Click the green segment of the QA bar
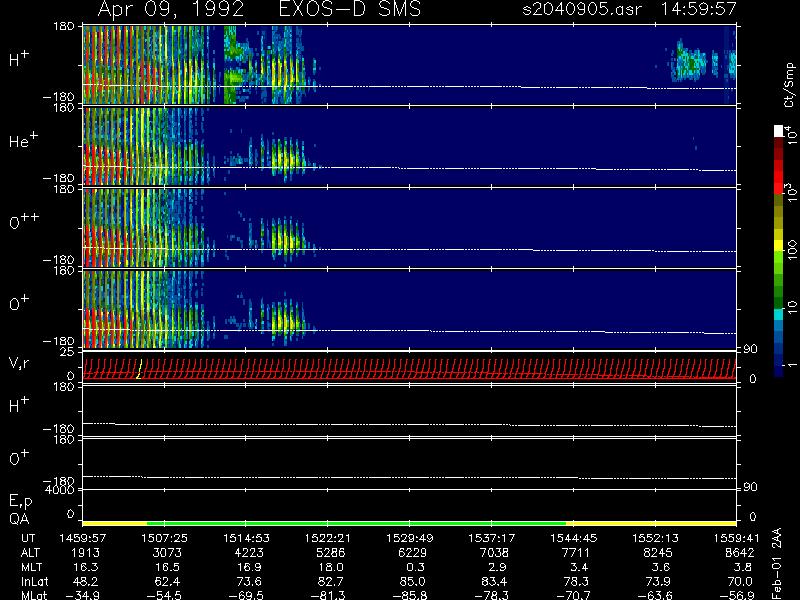Viewport: 800px width, 600px height. pos(357,523)
